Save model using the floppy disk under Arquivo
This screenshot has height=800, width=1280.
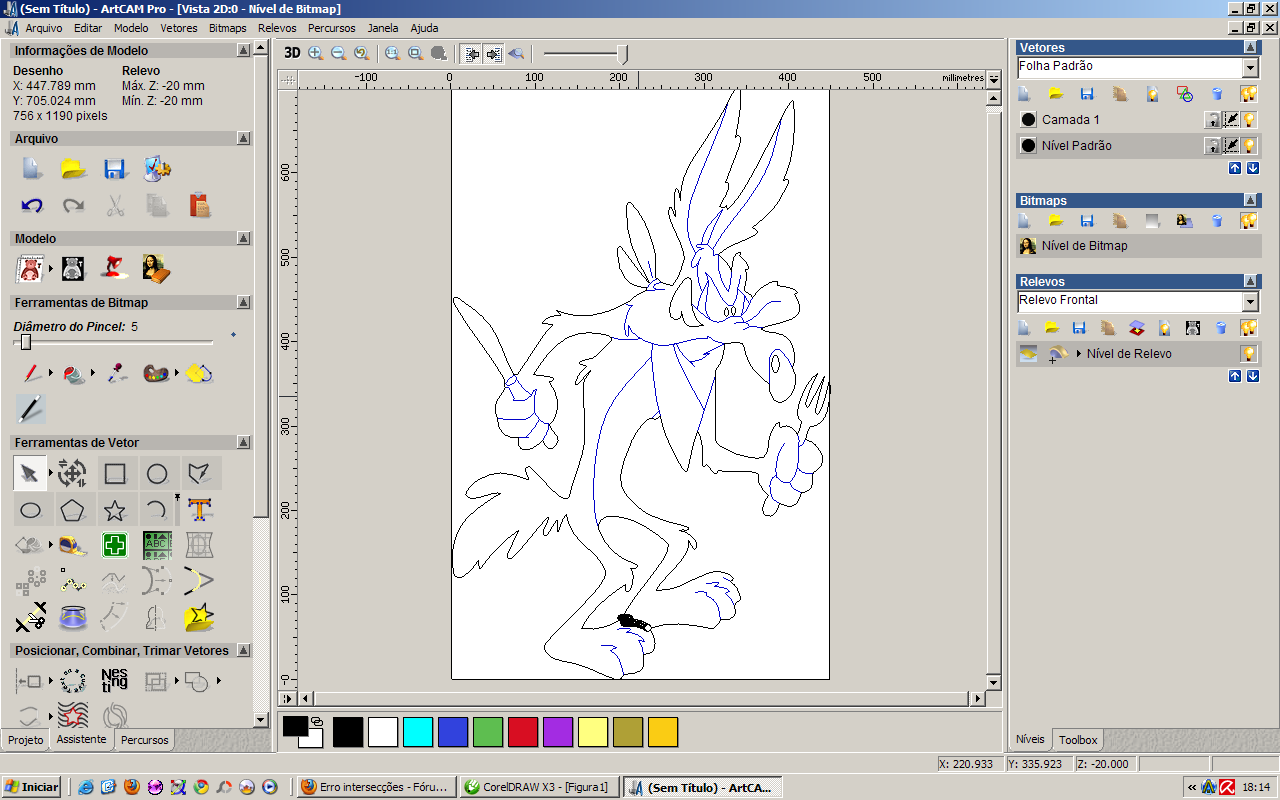tap(115, 169)
